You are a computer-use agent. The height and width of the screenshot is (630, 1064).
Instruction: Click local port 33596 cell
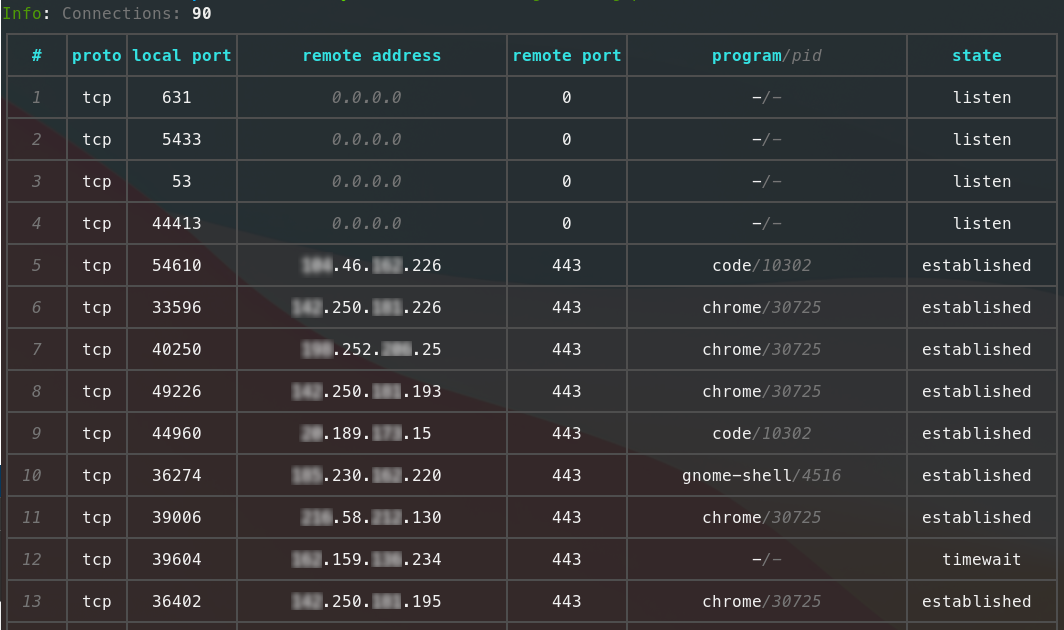tap(177, 308)
